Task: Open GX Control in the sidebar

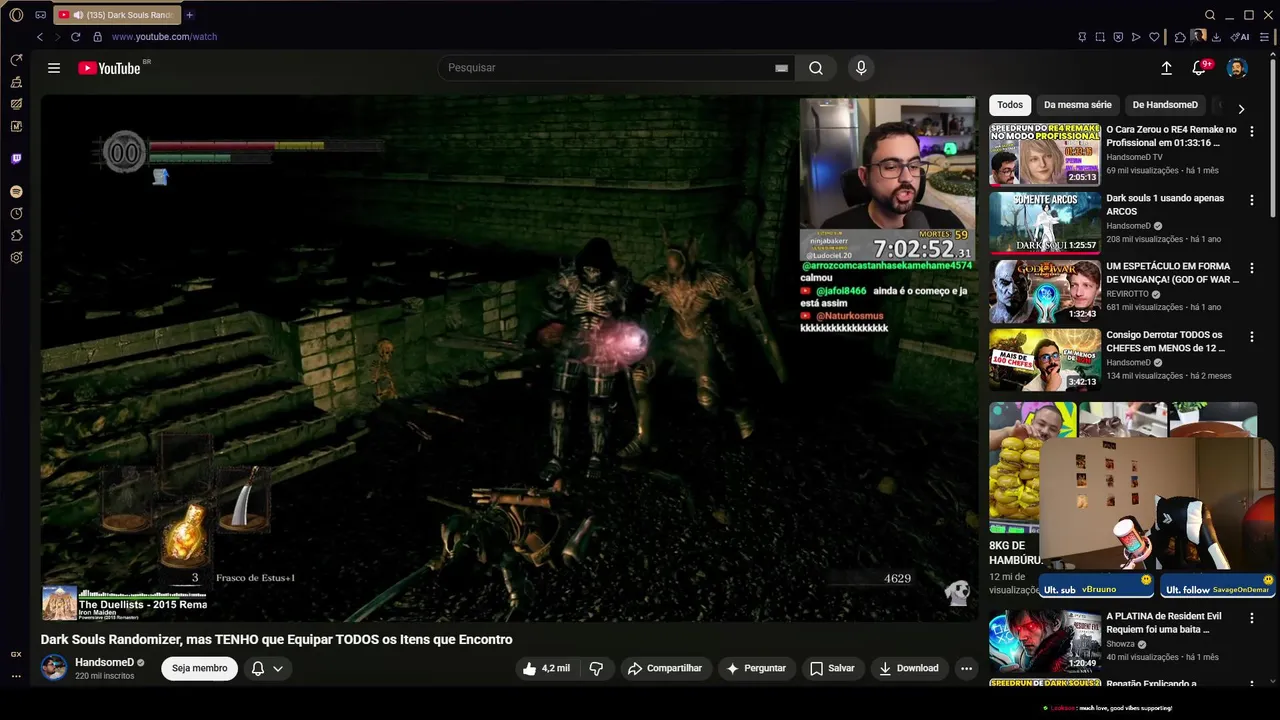Action: [16, 60]
